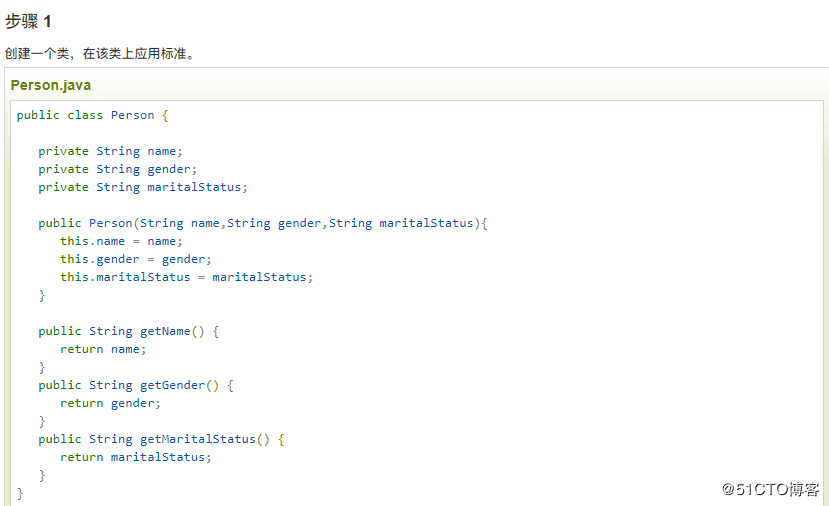The width and height of the screenshot is (829, 506).
Task: Click the "步骤 1" heading
Action: tap(28, 21)
